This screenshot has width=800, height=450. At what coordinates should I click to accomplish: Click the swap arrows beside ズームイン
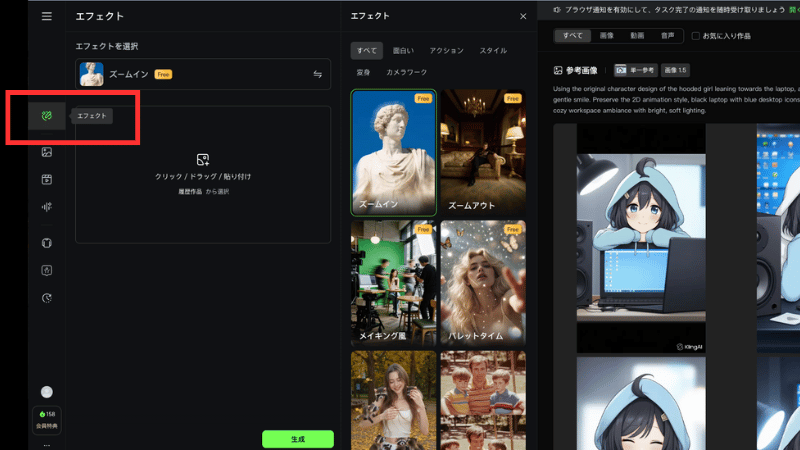318,74
